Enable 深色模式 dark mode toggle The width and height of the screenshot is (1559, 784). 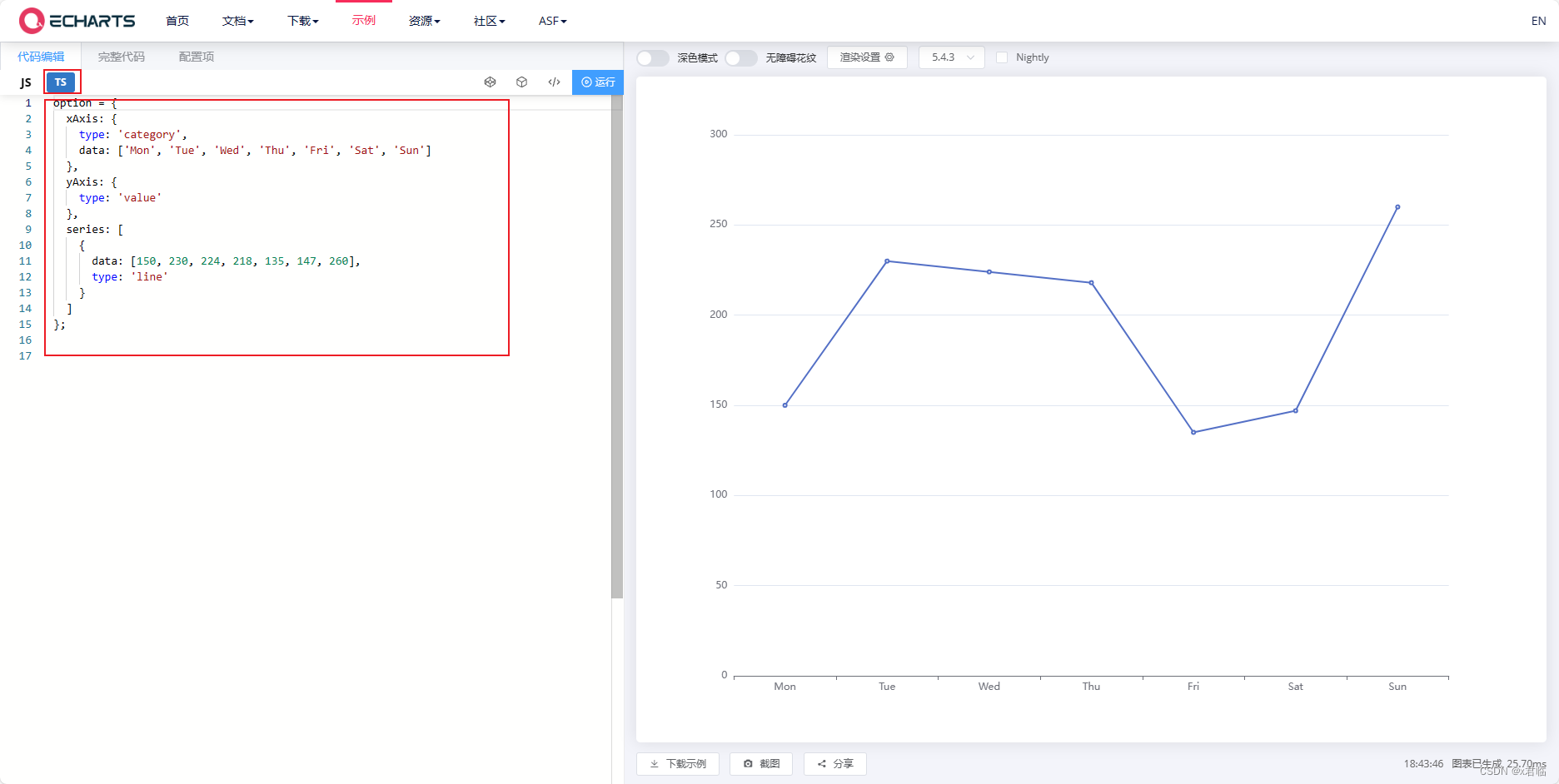coord(652,57)
